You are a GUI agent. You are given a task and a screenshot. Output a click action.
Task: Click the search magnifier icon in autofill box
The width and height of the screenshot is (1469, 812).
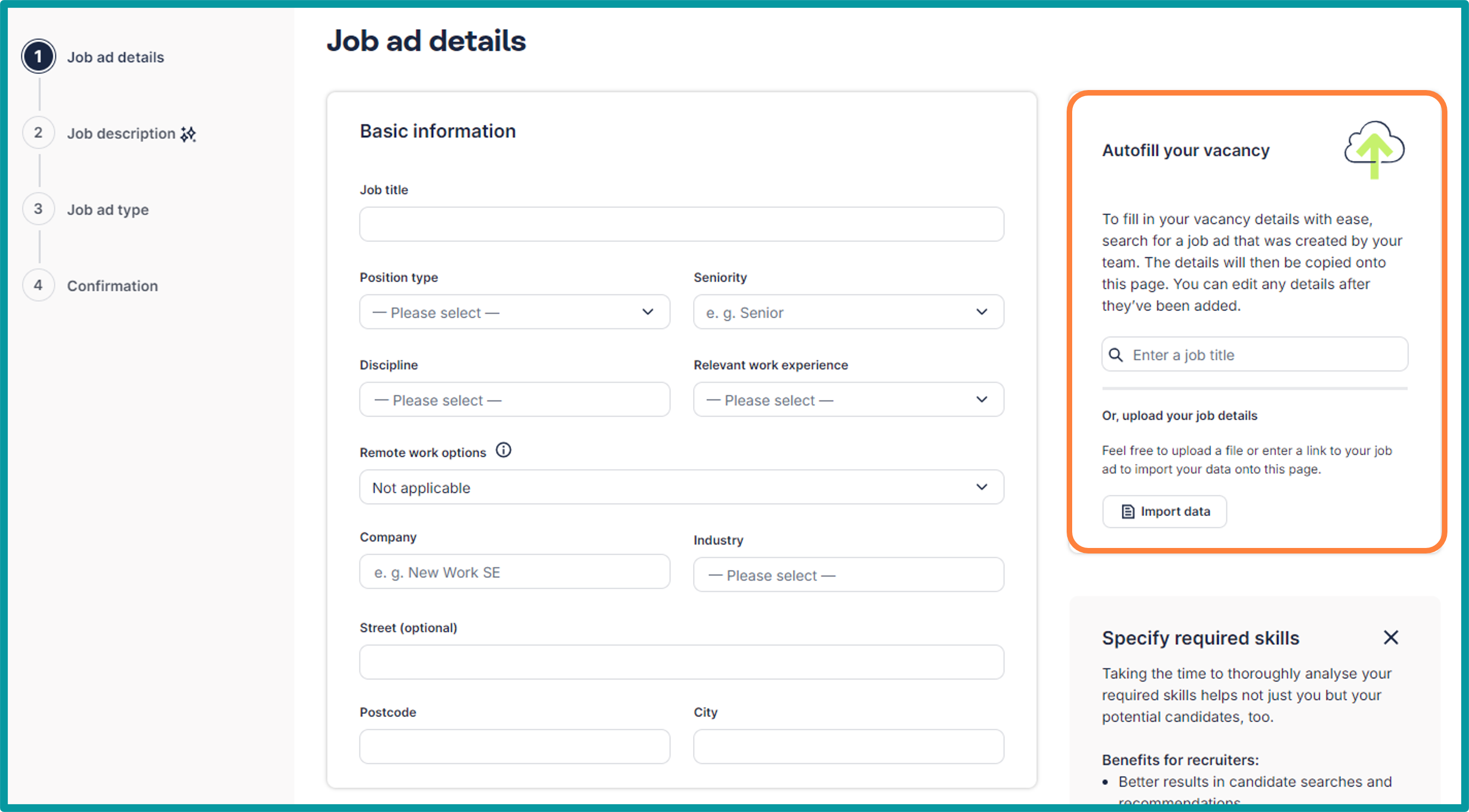pyautogui.click(x=1115, y=355)
